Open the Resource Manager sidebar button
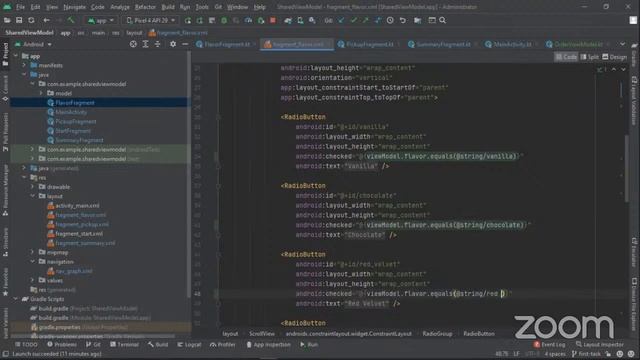Image resolution: width=640 pixels, height=360 pixels. [5, 190]
